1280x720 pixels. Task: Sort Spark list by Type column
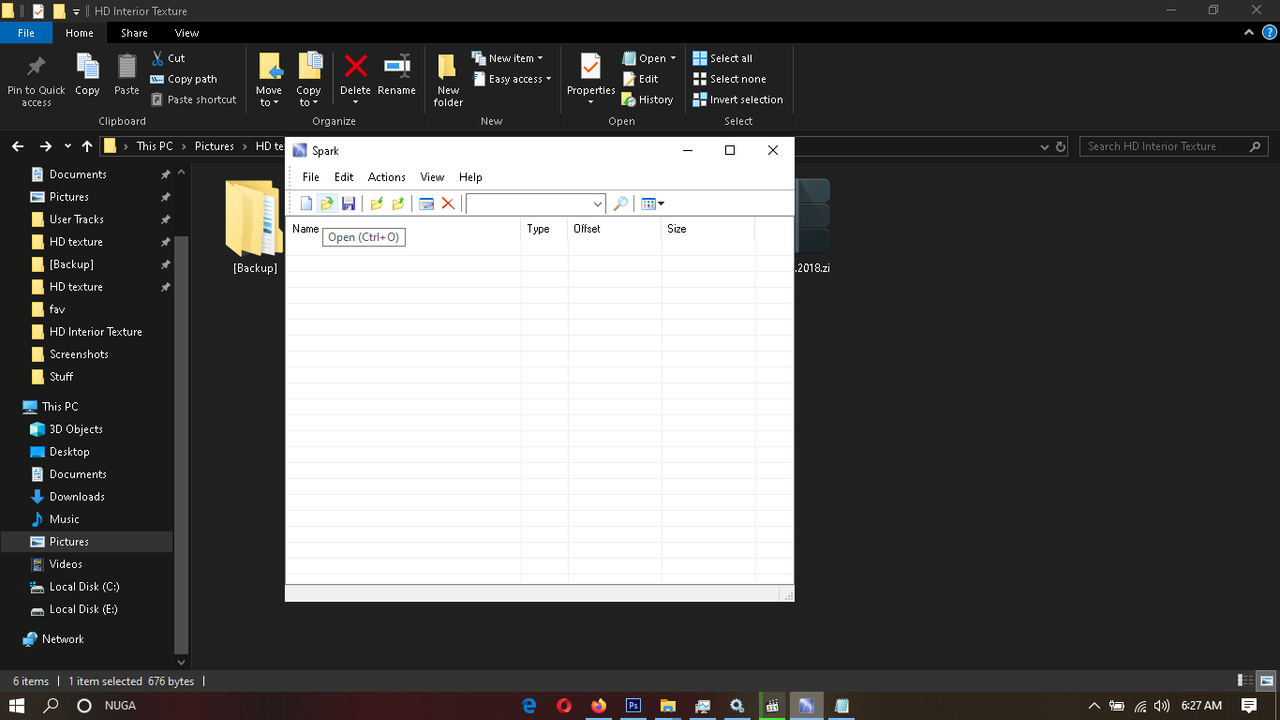[545, 229]
